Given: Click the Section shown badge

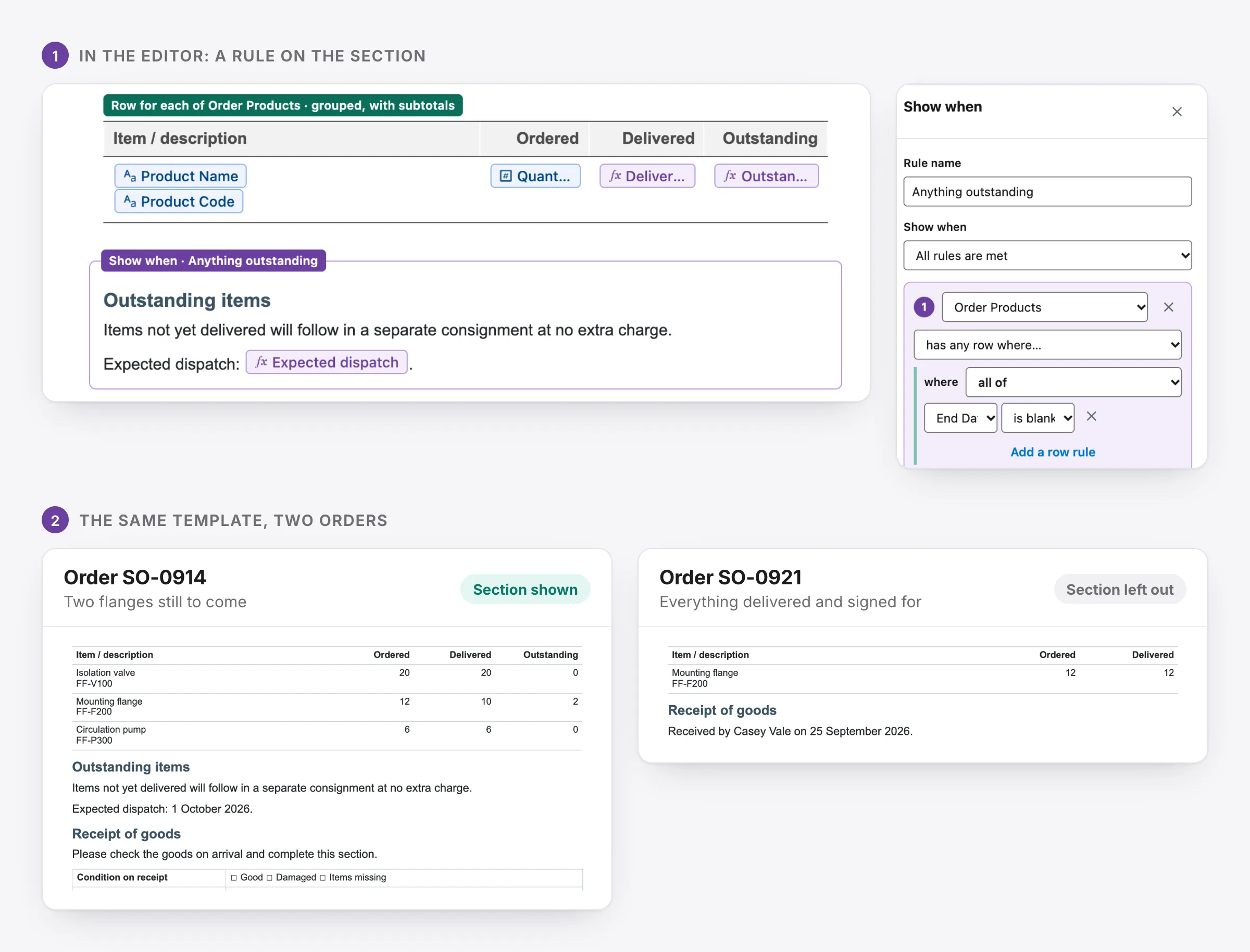Looking at the screenshot, I should [524, 590].
